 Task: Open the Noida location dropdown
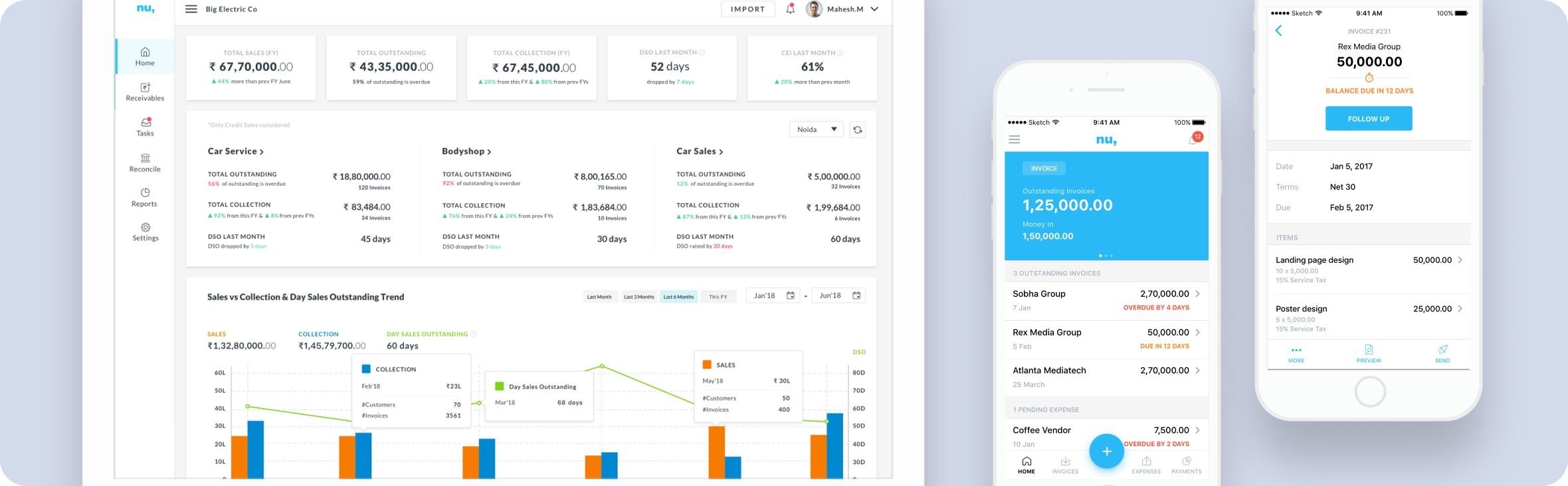pos(817,129)
